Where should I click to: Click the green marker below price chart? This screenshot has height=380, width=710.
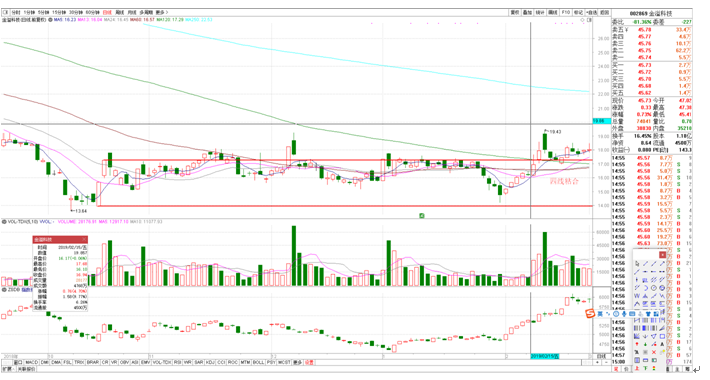(x=422, y=216)
